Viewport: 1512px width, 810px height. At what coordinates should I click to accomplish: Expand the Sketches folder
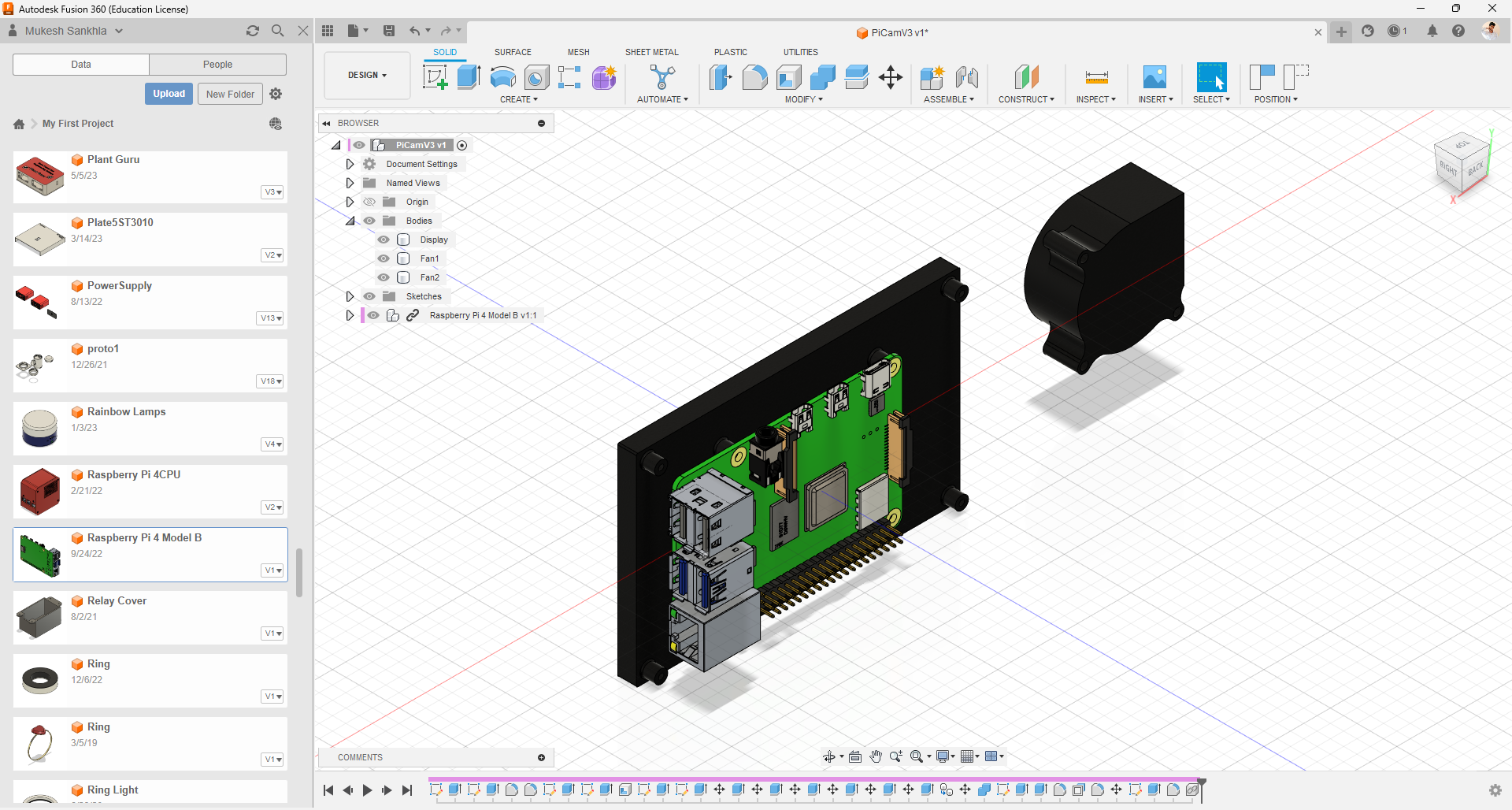tap(350, 296)
